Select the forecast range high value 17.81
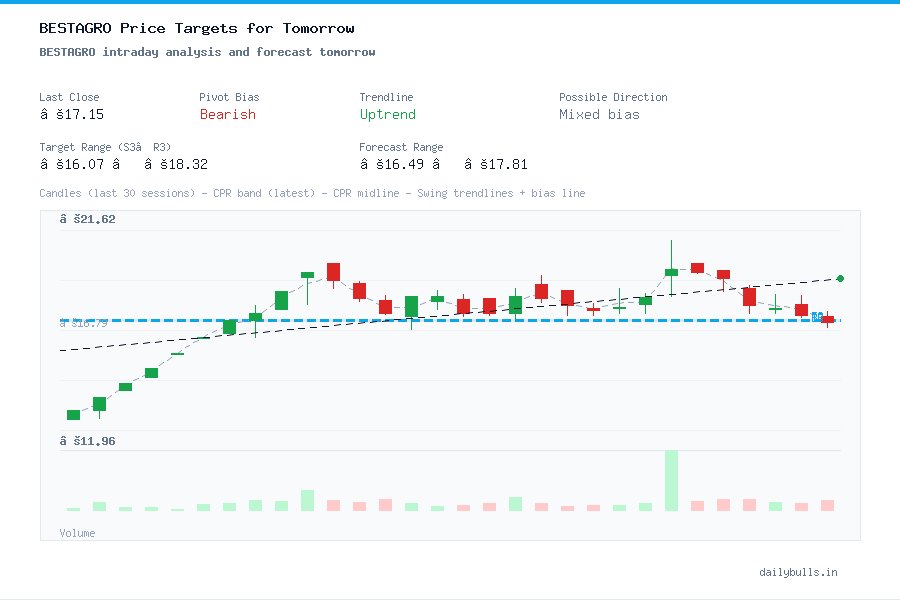 pos(495,164)
